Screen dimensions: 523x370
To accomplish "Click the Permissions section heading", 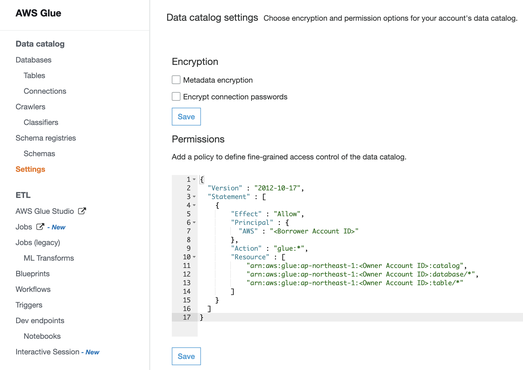I will [x=198, y=139].
